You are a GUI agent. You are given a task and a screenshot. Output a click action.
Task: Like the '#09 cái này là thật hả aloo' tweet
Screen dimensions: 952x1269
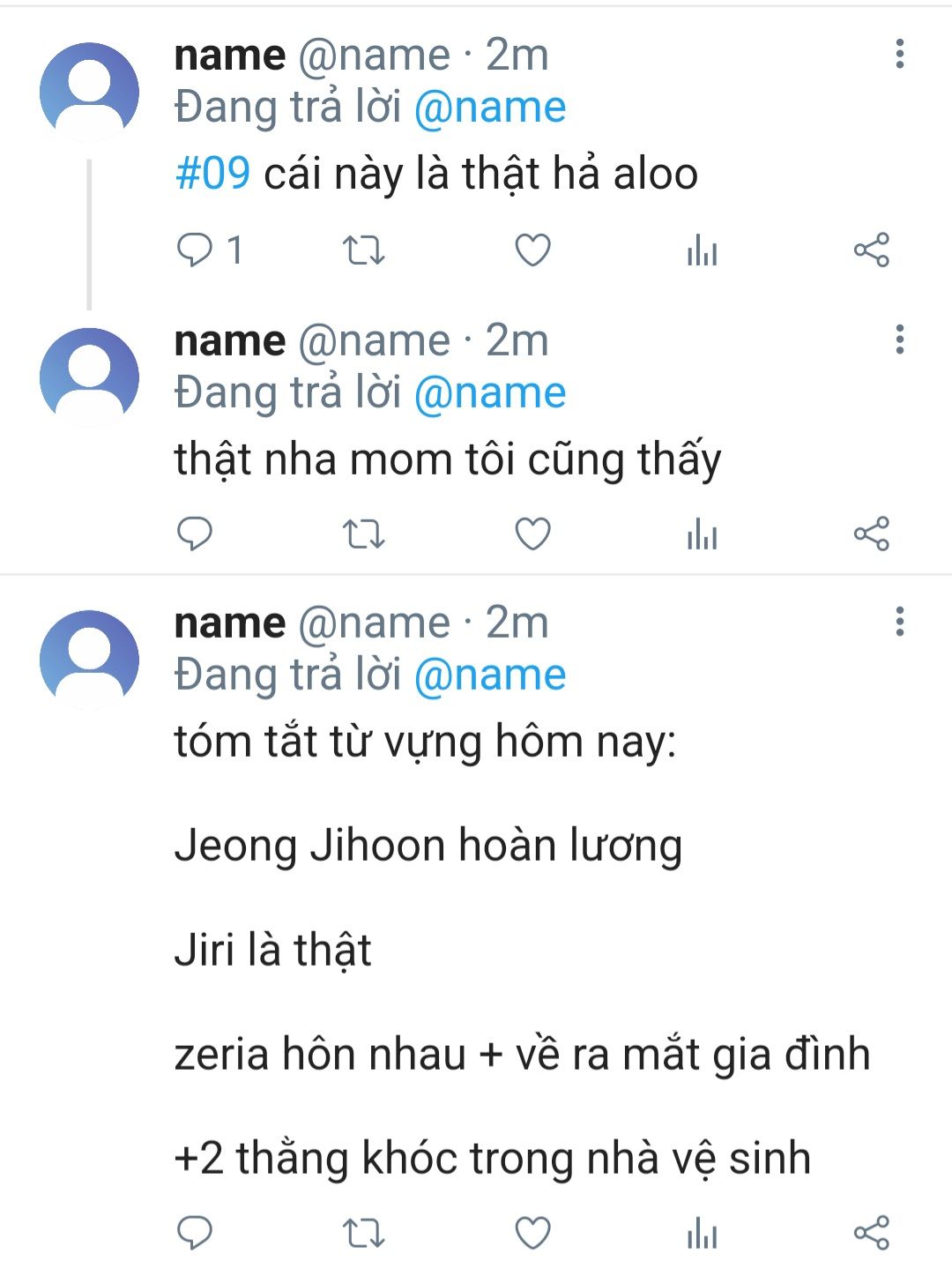coord(532,250)
